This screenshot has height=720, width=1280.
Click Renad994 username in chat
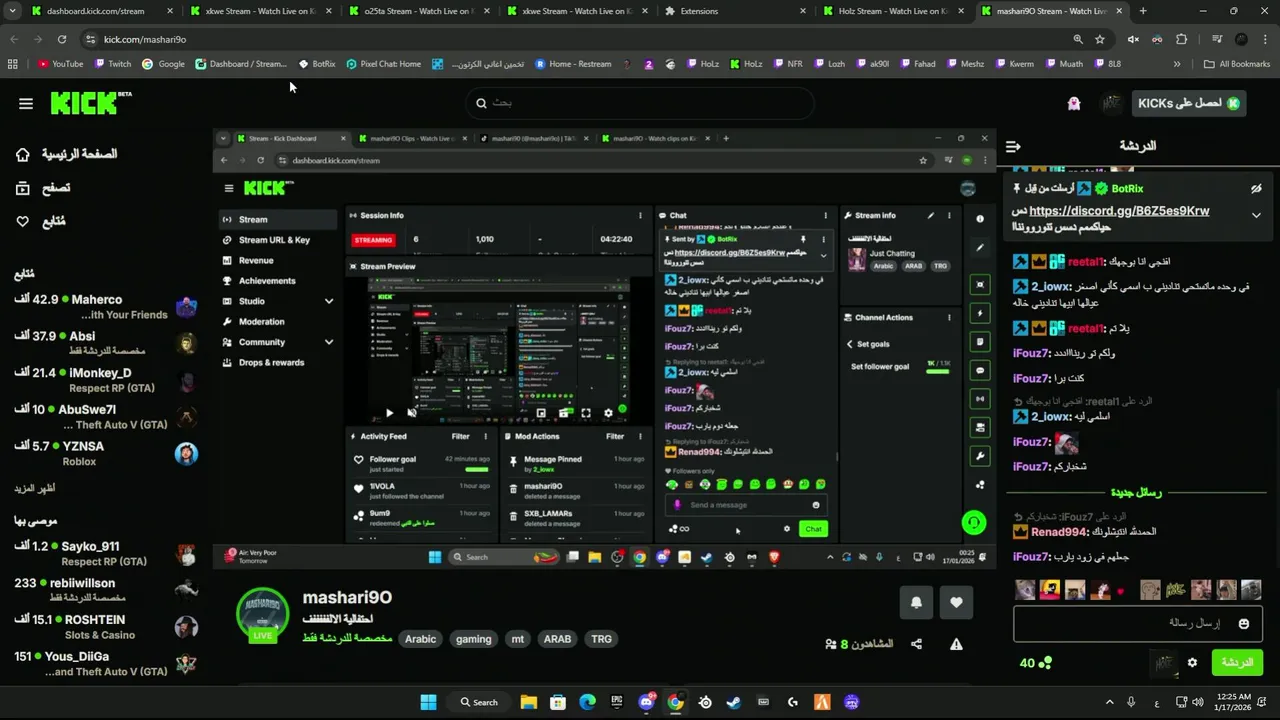(x=1060, y=532)
